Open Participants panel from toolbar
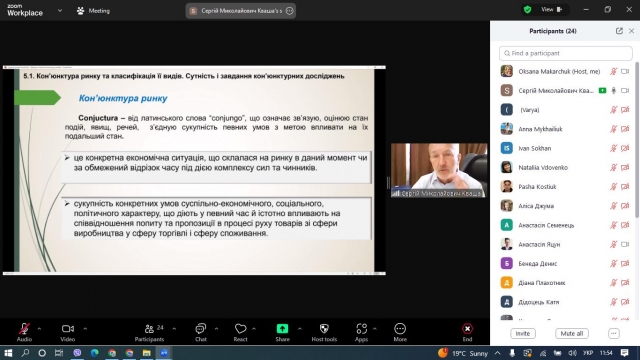The image size is (640, 360). click(x=149, y=332)
